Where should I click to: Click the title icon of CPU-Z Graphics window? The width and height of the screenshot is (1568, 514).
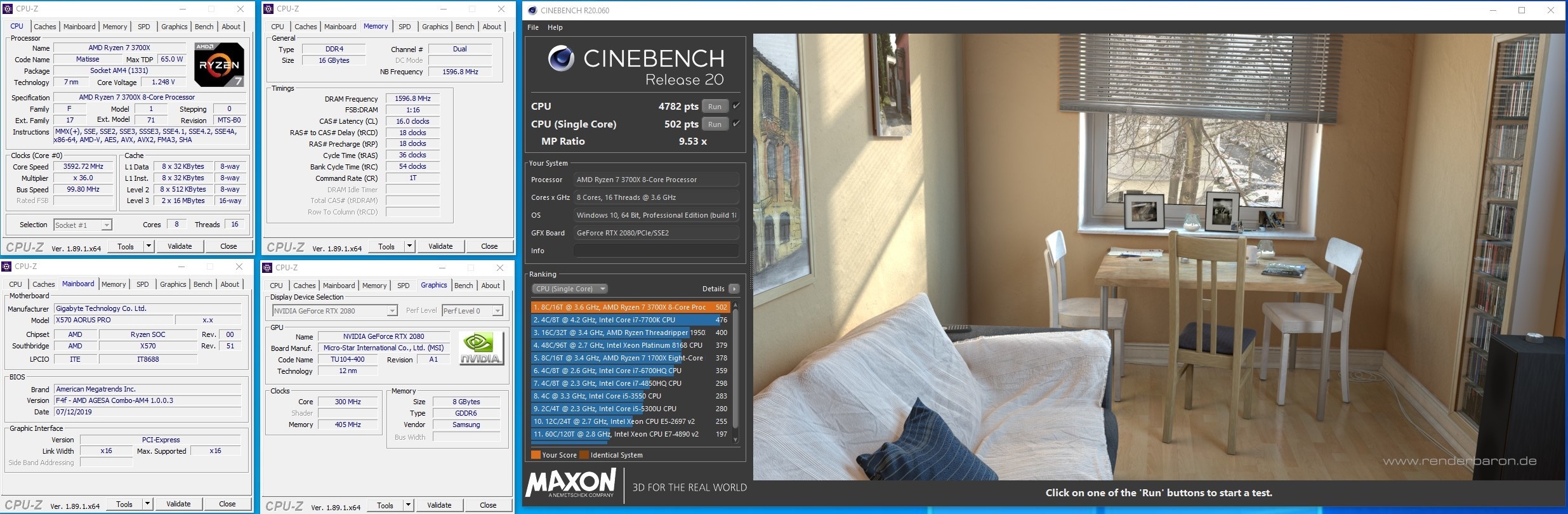[267, 268]
